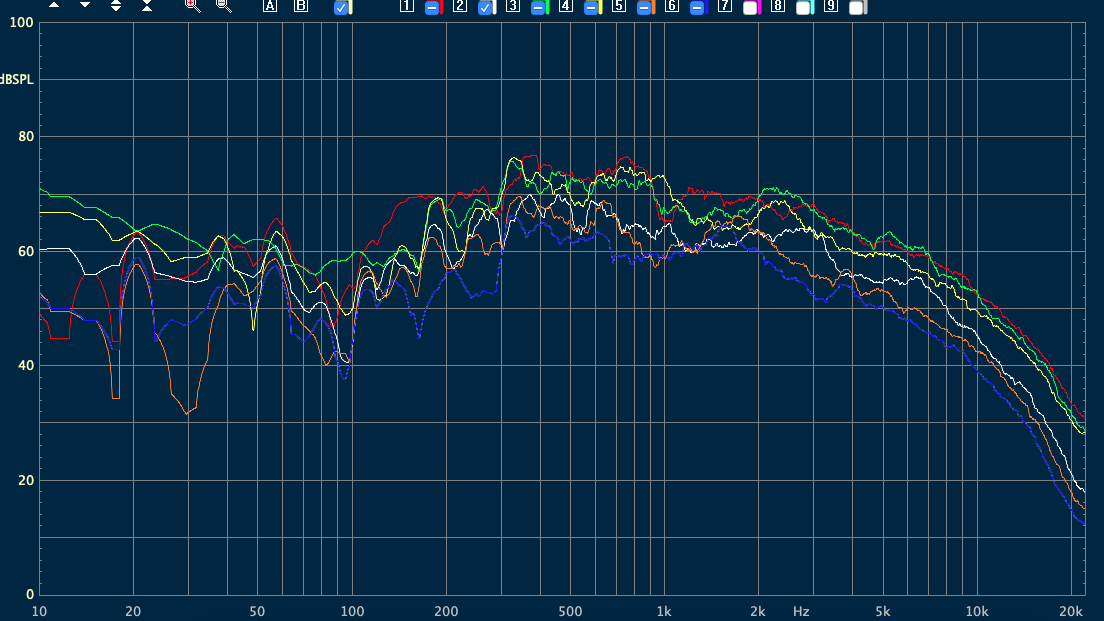Click the 60 value on the dB axis
The image size is (1104, 621).
25,251
